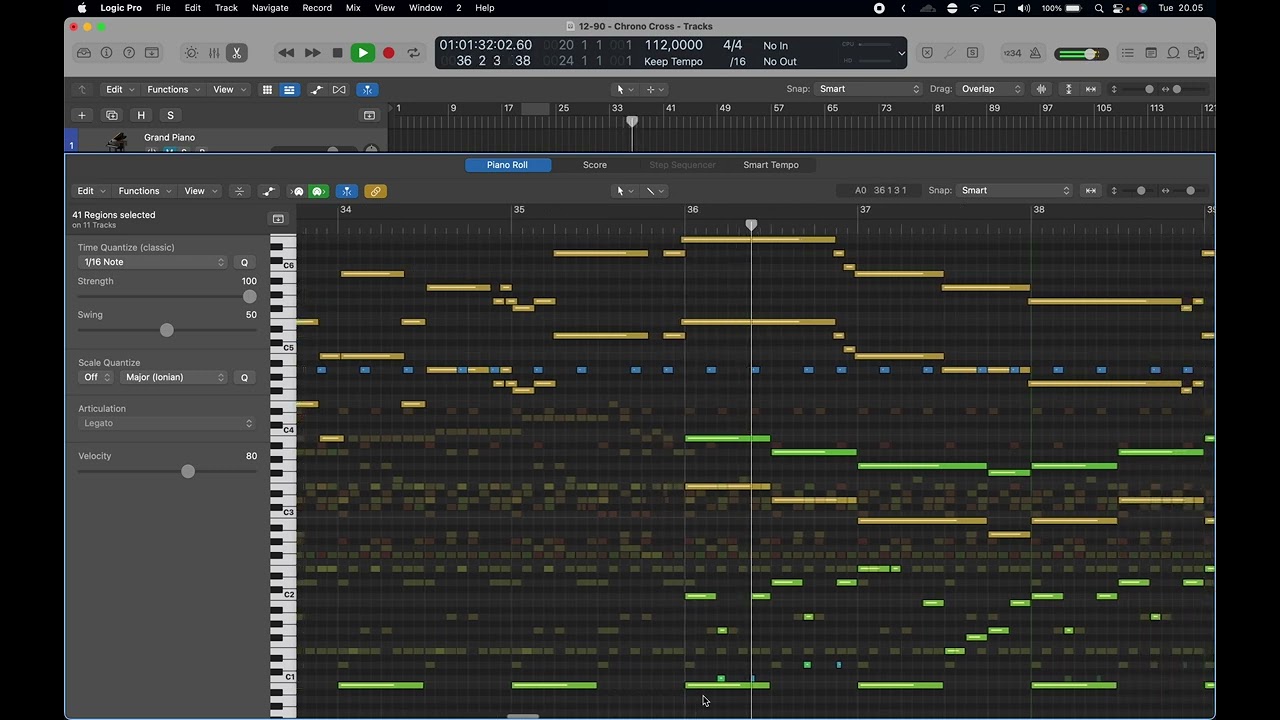The image size is (1280, 720).
Task: Open the List Editors icon
Action: [x=1128, y=53]
